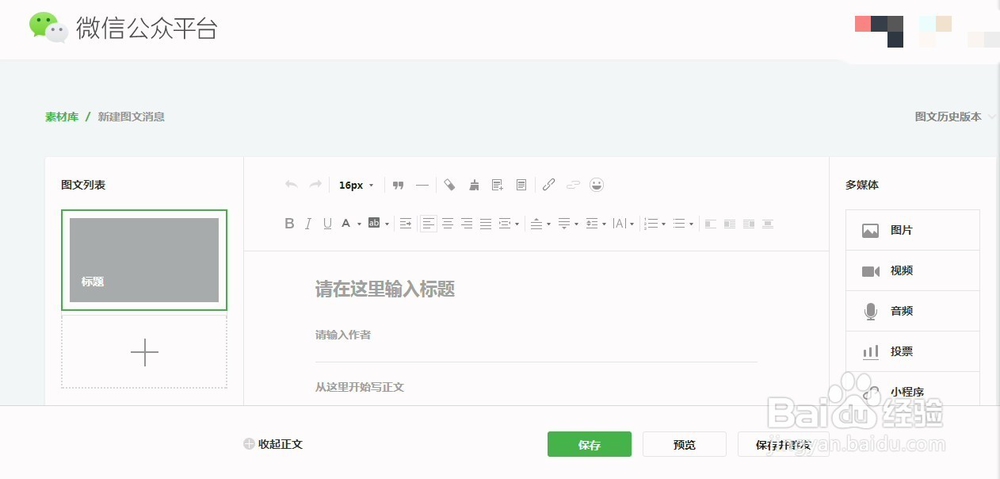Select center text alignment
The height and width of the screenshot is (479, 1000).
coord(448,224)
